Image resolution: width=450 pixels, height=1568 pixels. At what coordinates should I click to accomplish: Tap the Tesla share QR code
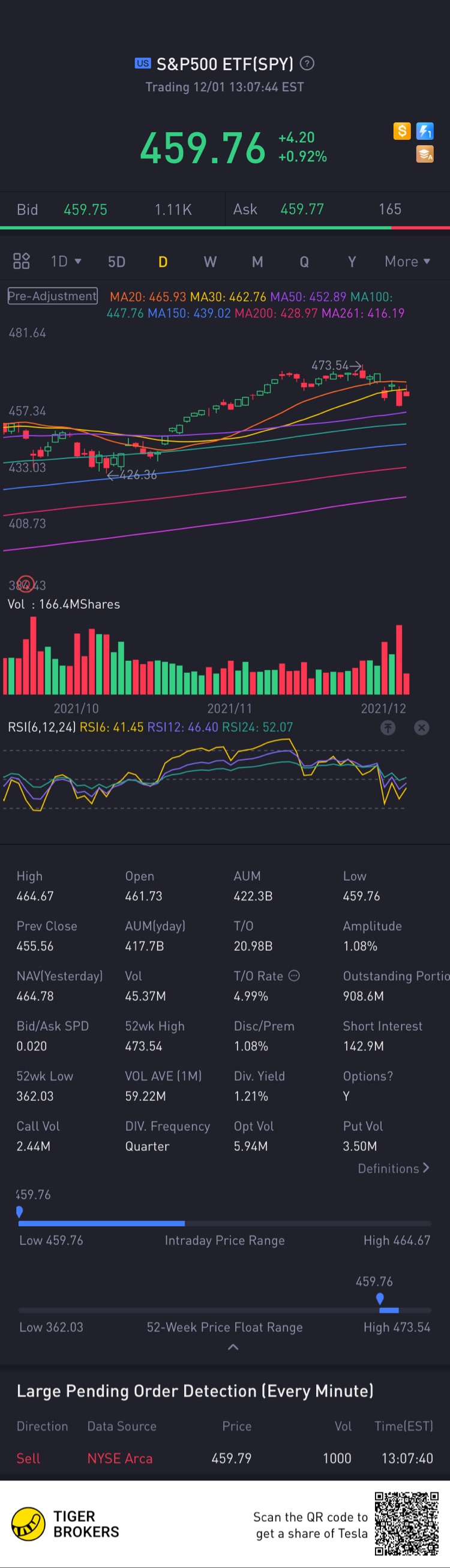(x=406, y=1523)
